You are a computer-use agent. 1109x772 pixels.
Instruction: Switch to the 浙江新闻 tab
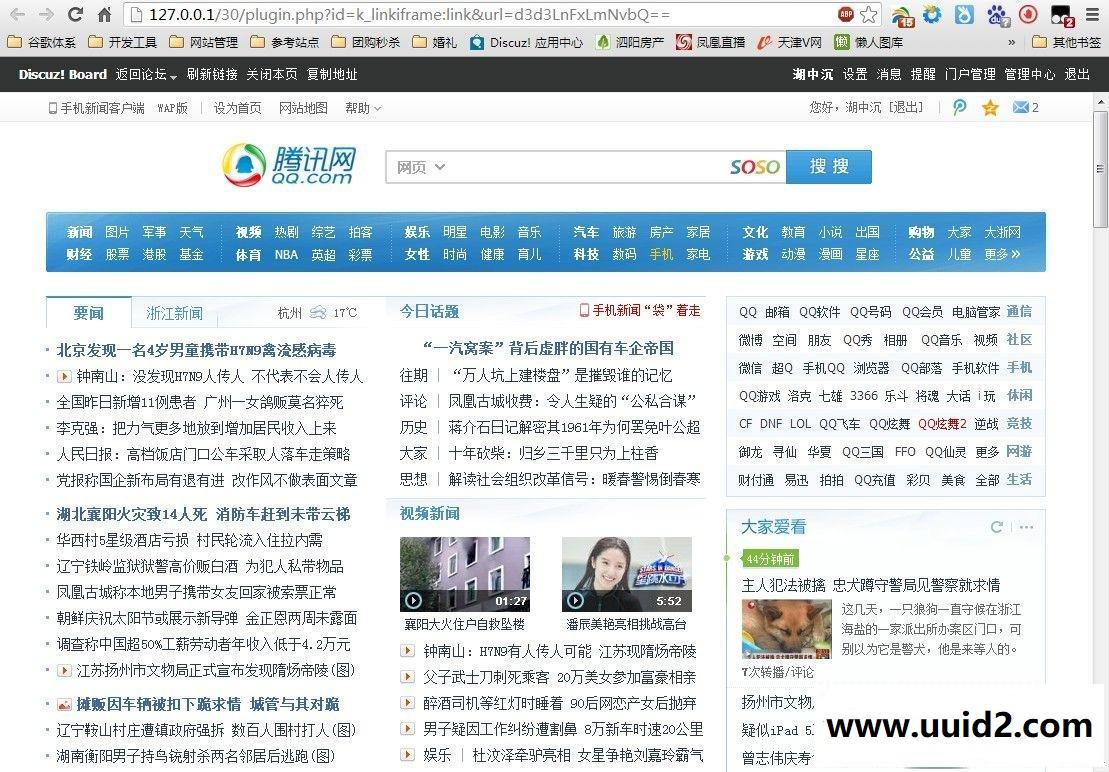174,312
